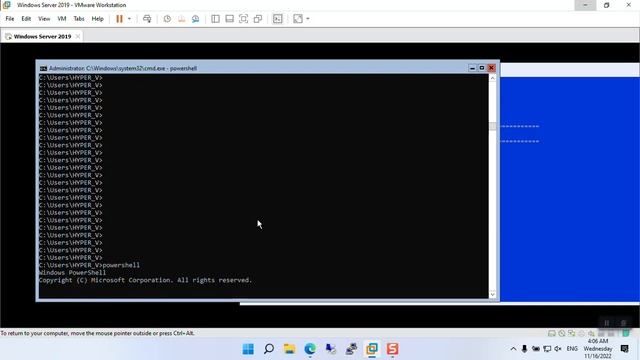Click the VMware network adapter status icon
Image resolution: width=640 pixels, height=360 pixels.
point(571,333)
